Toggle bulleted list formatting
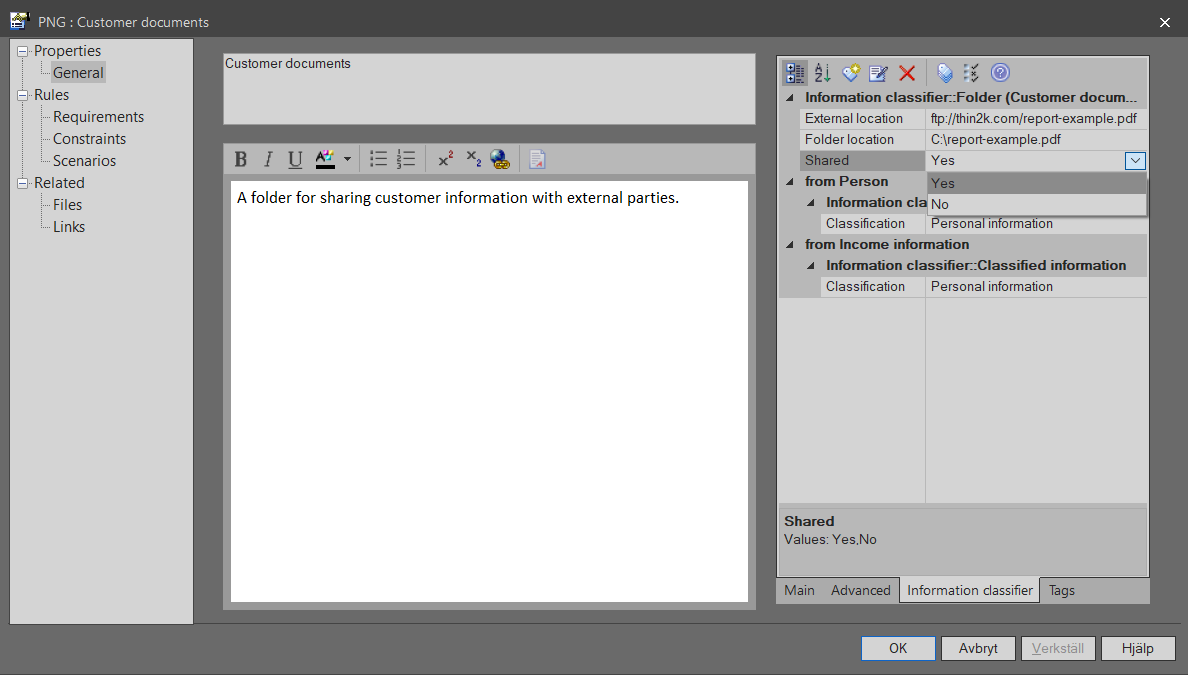1188x675 pixels. tap(378, 159)
